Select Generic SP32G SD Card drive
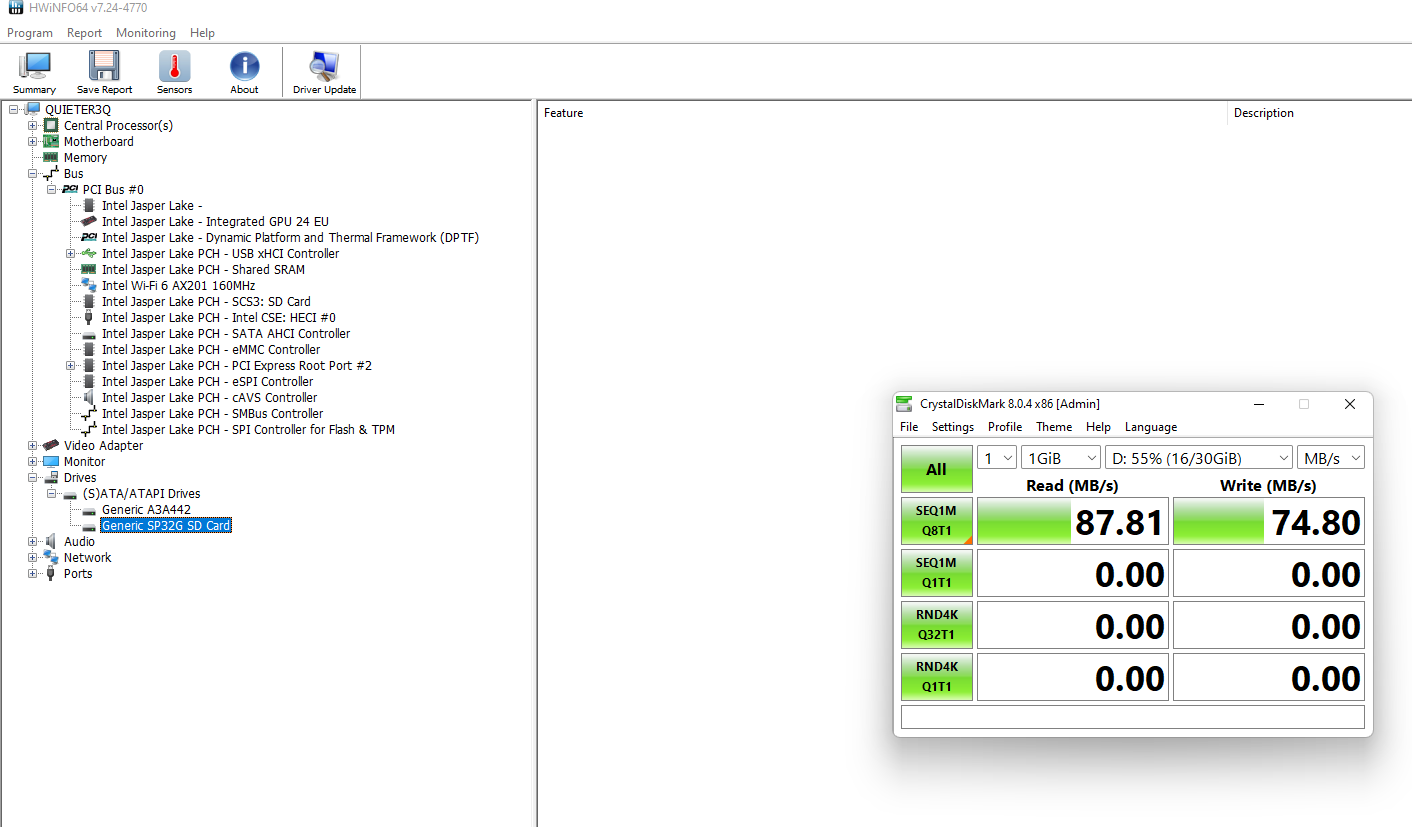The height and width of the screenshot is (827, 1412). 166,525
